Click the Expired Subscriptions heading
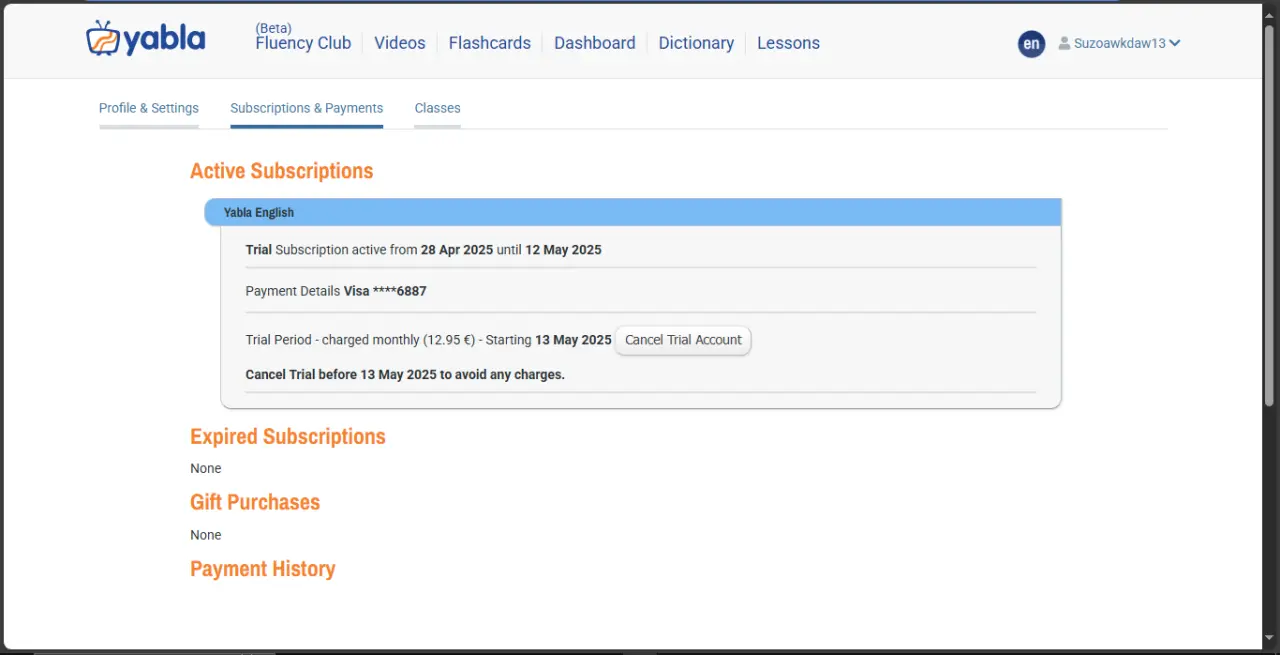 click(288, 437)
